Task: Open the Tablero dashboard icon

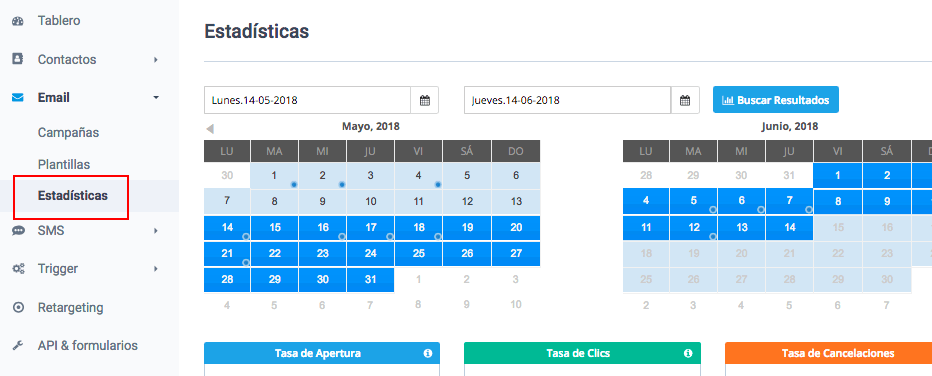Action: click(x=18, y=21)
